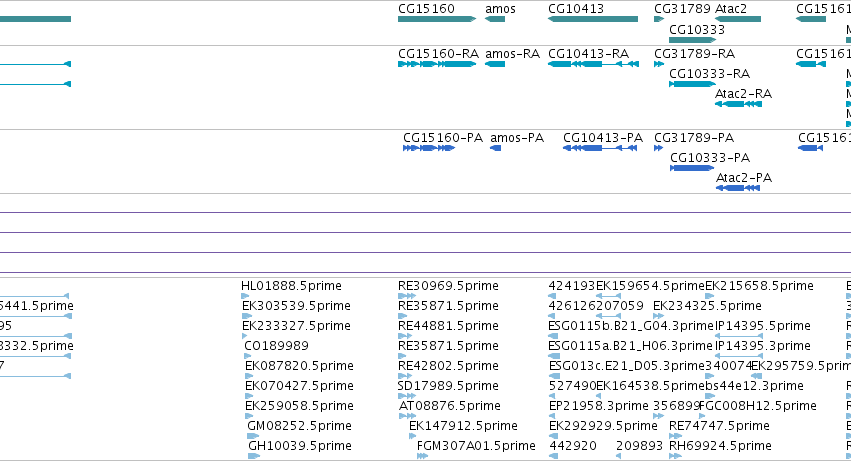This screenshot has width=851, height=461.
Task: Click the CG10333 gene label
Action: click(697, 30)
